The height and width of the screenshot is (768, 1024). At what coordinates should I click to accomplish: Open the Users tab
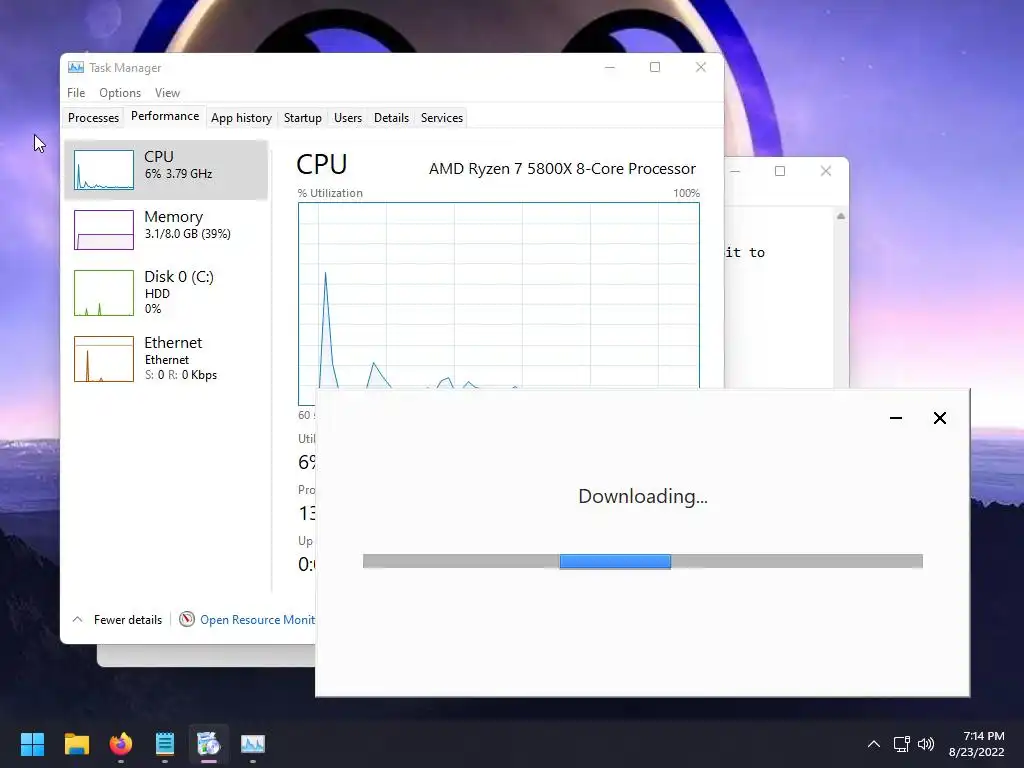(347, 118)
